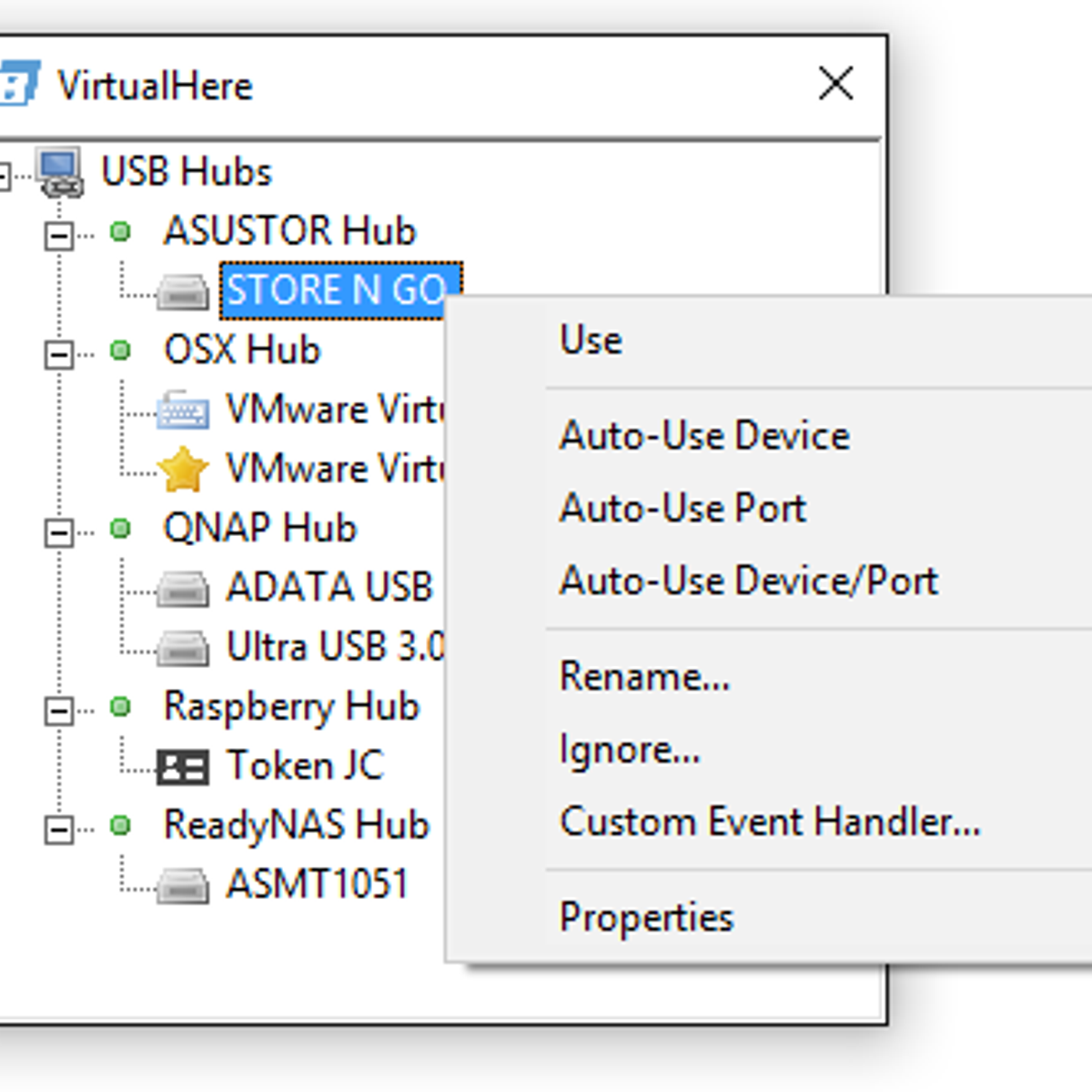Image resolution: width=1092 pixels, height=1092 pixels.
Task: Collapse the QNAP Hub tree node
Action: (x=59, y=532)
